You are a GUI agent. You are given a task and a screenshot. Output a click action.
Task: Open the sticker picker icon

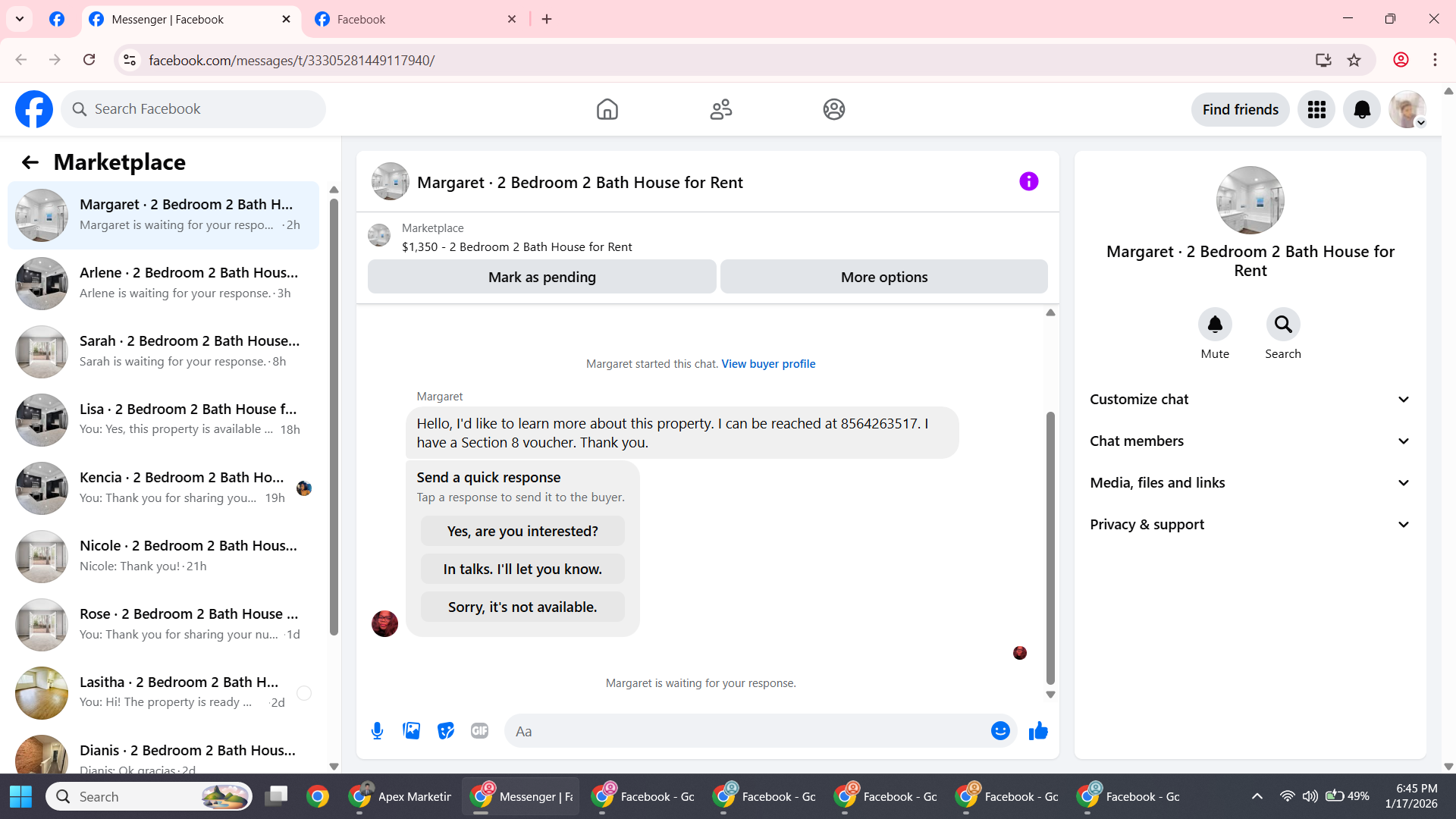tap(446, 731)
